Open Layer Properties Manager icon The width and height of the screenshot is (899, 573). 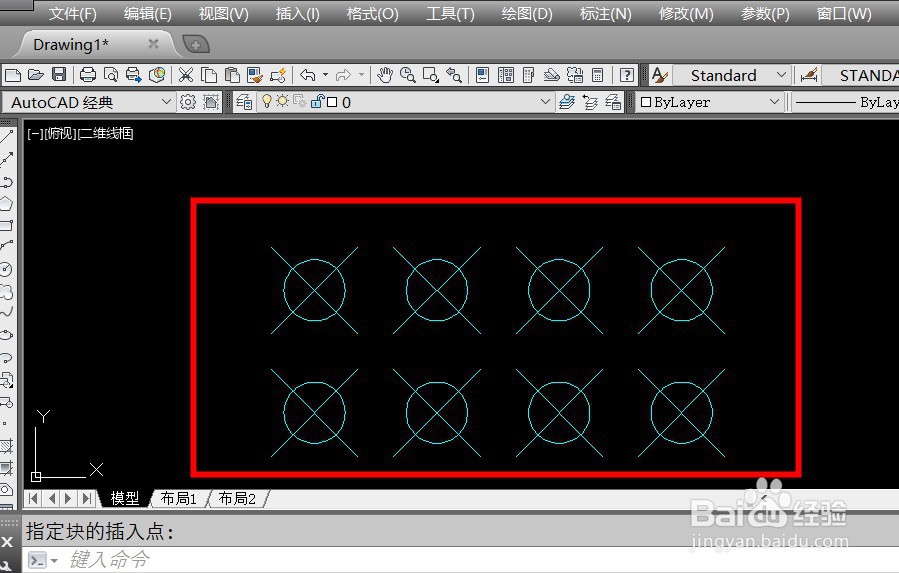244,102
